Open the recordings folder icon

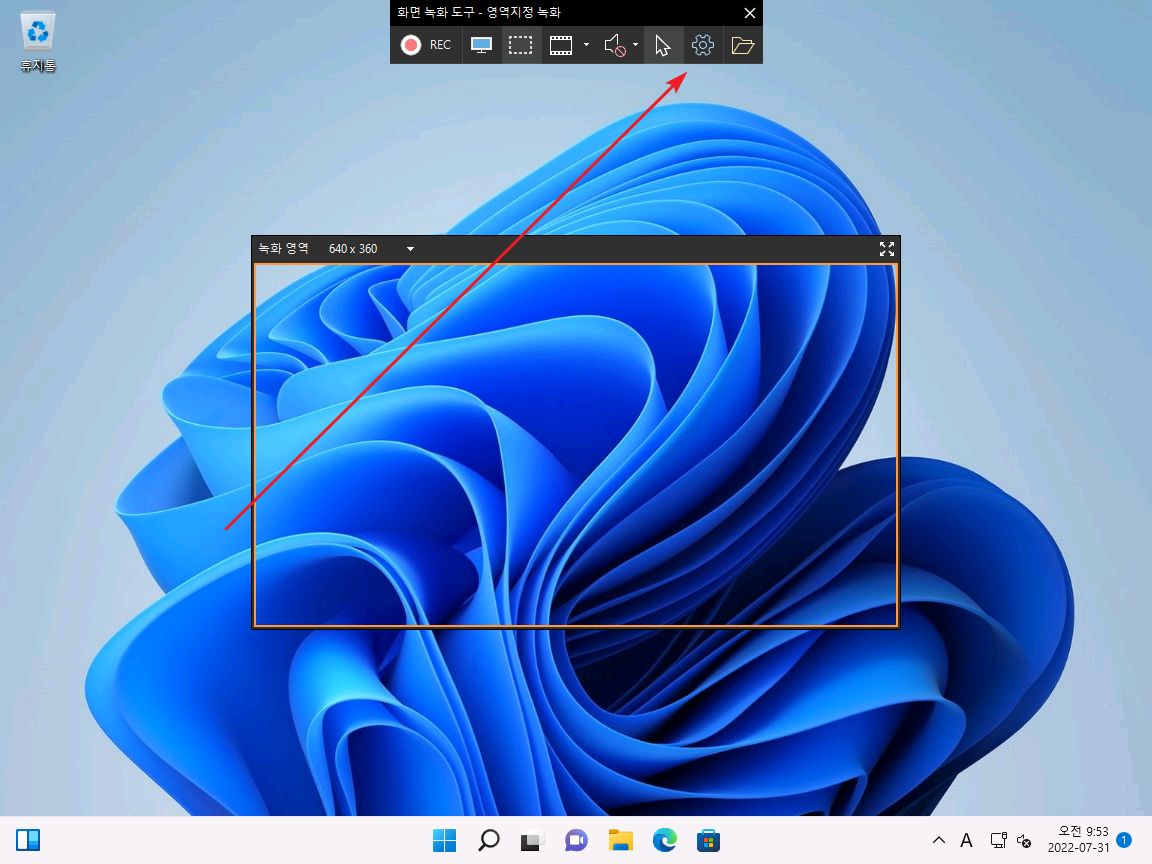[x=742, y=45]
